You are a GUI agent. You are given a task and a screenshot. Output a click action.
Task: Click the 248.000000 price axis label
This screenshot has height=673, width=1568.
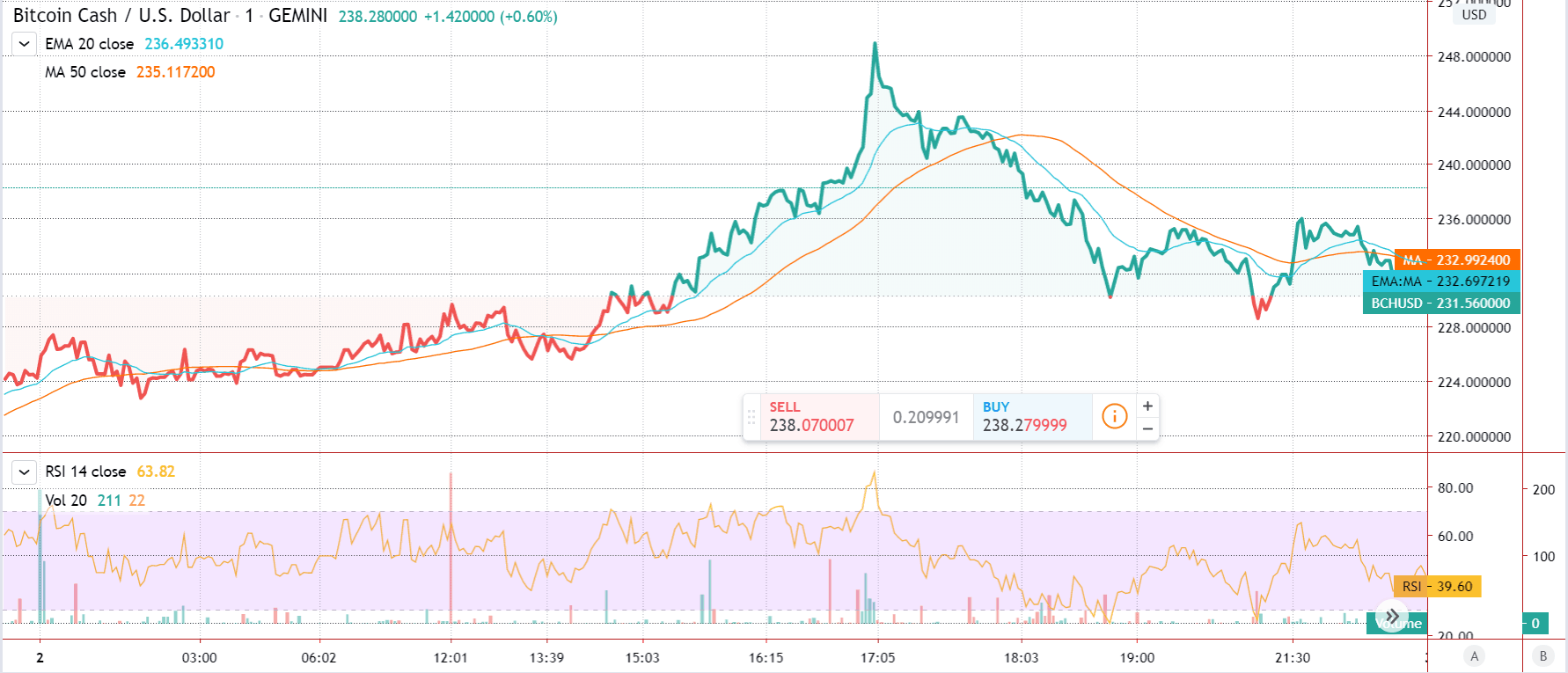(1474, 56)
